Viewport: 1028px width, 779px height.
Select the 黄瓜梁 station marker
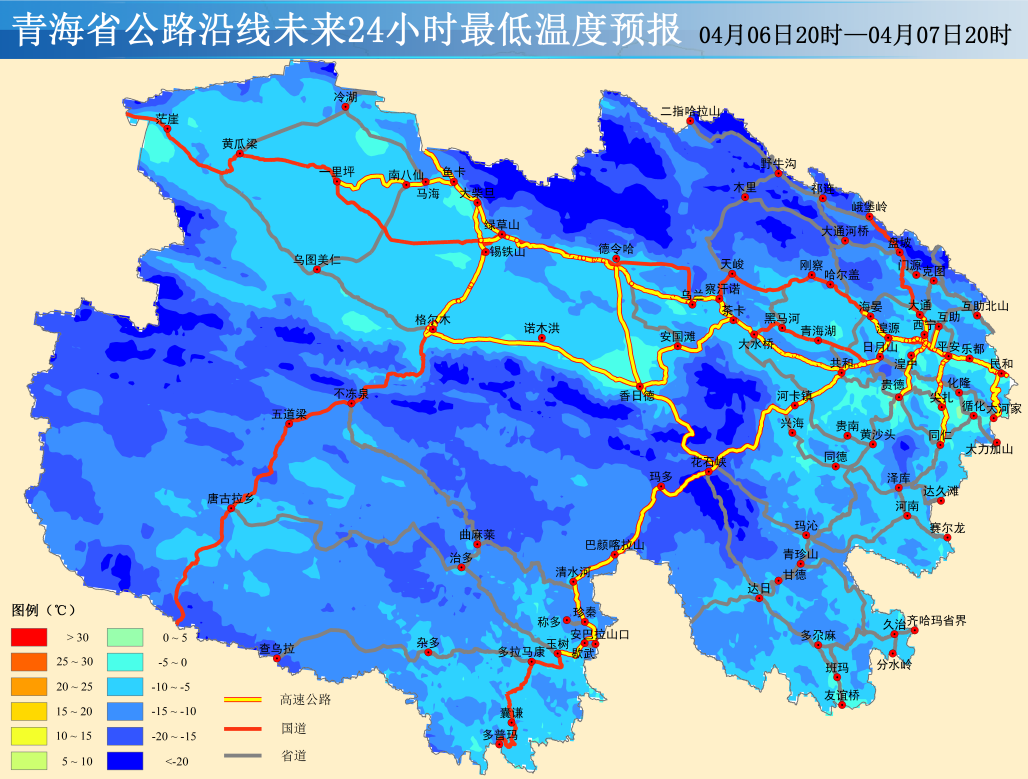pos(240,154)
